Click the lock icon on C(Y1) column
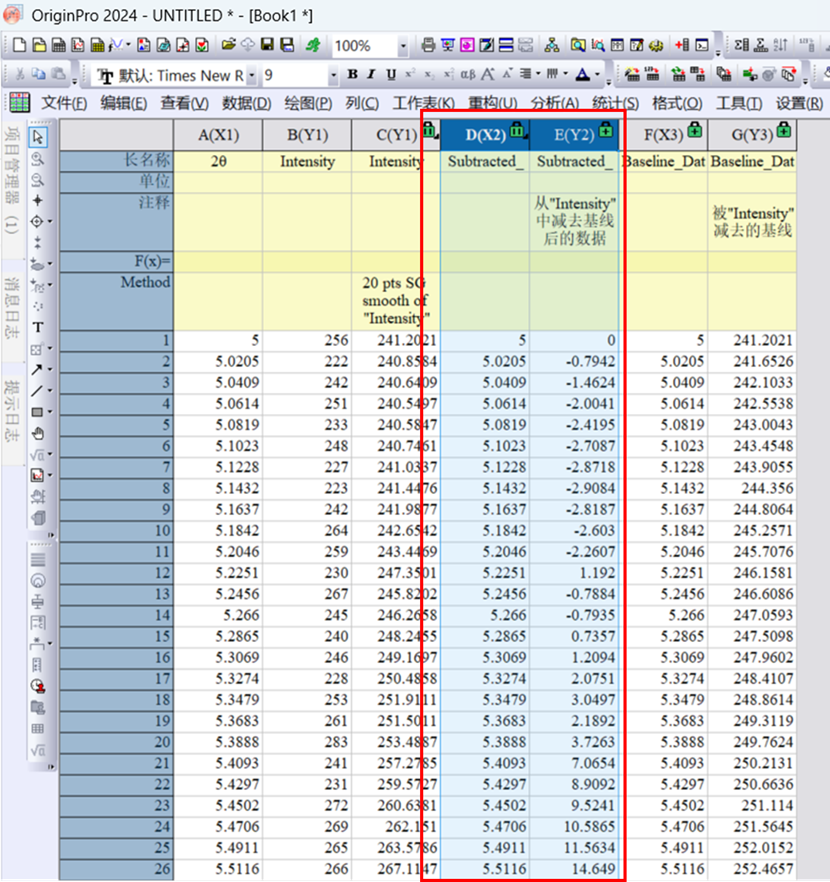 pos(429,130)
